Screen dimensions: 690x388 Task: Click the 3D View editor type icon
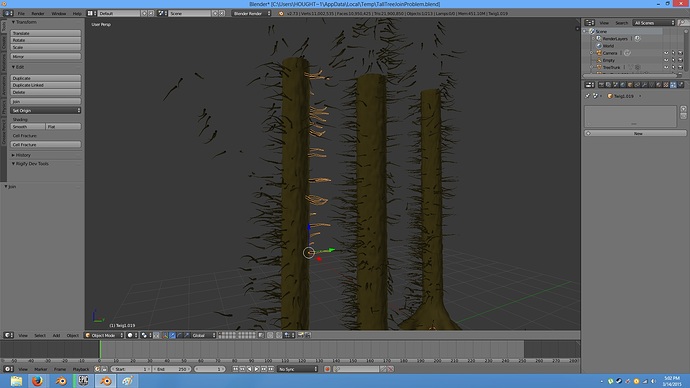8,335
